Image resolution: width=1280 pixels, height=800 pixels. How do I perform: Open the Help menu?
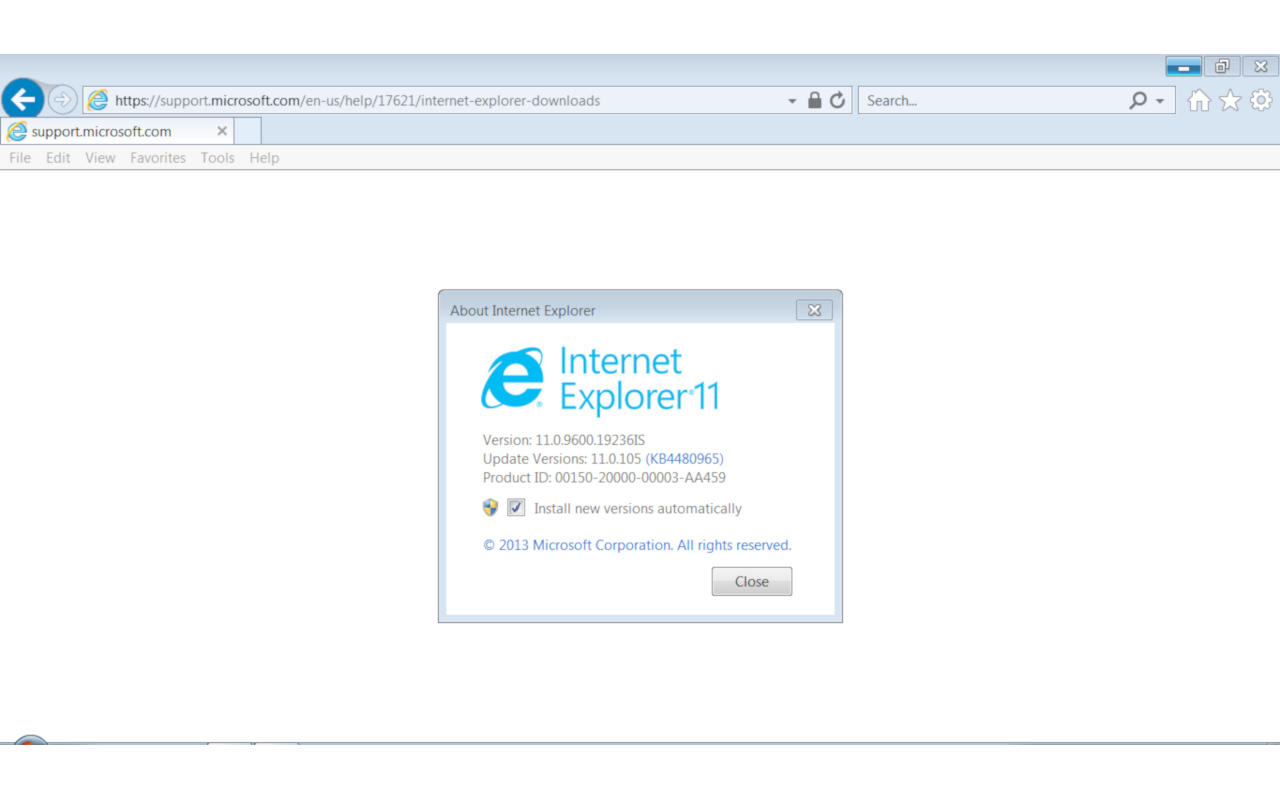264,158
